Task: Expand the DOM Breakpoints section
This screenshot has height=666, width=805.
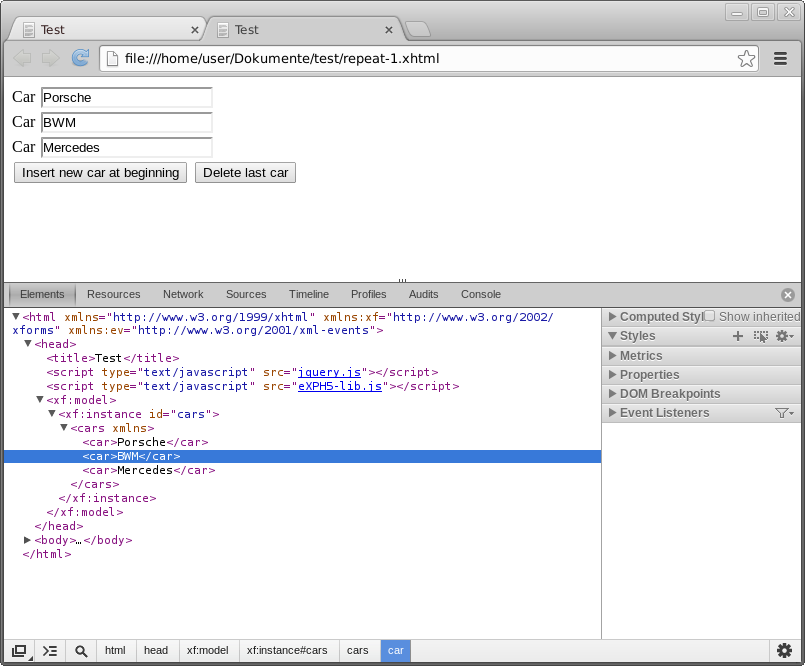Action: pos(612,394)
